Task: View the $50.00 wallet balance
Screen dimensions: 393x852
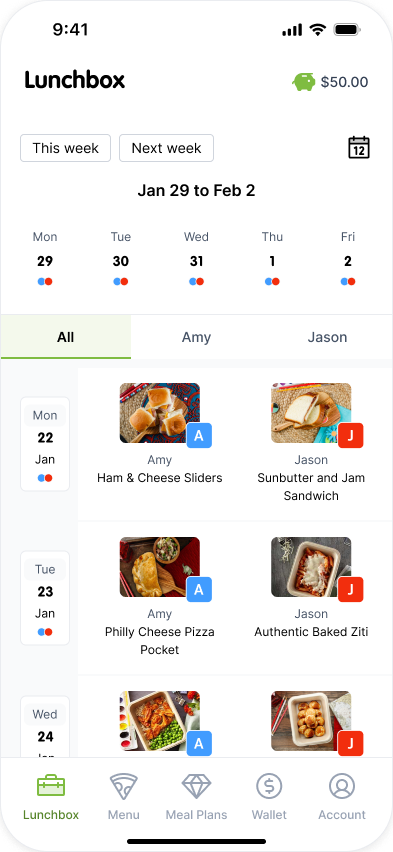Action: point(345,82)
